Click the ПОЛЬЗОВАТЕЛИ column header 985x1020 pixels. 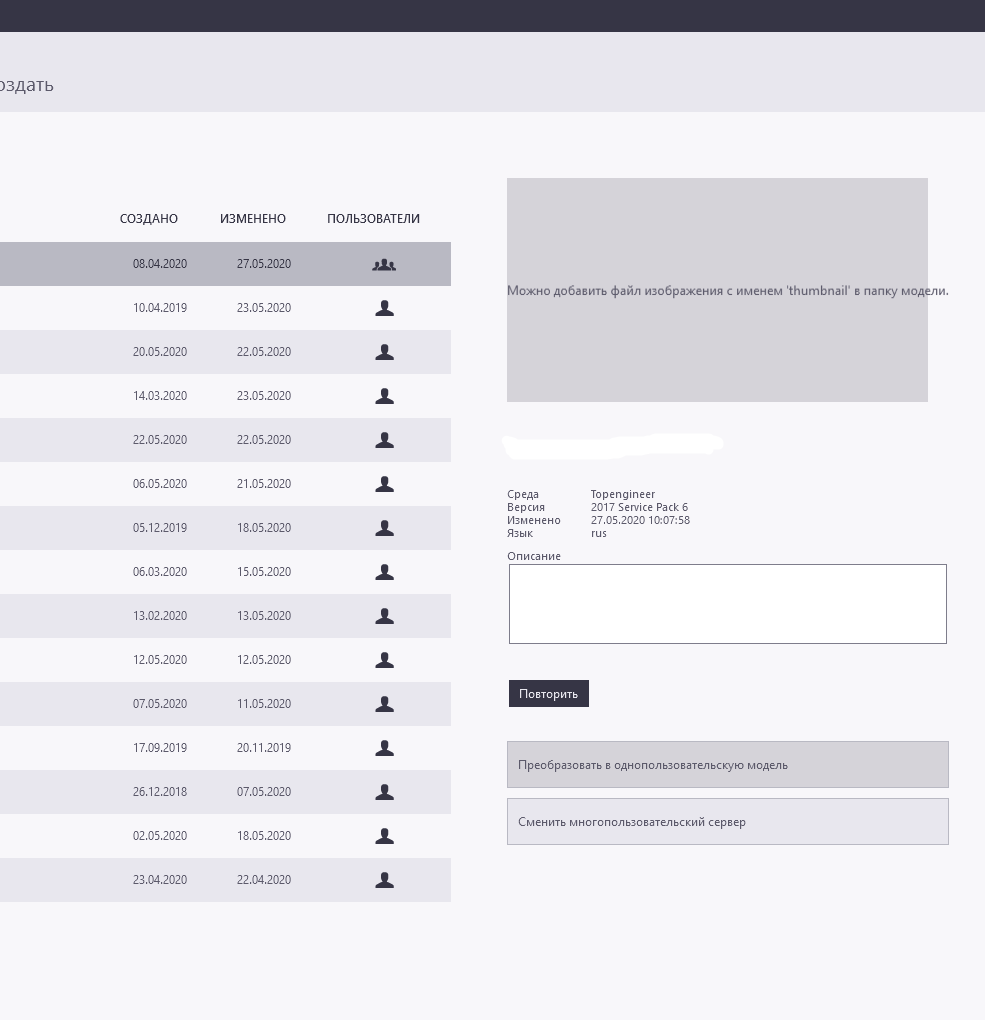(373, 219)
